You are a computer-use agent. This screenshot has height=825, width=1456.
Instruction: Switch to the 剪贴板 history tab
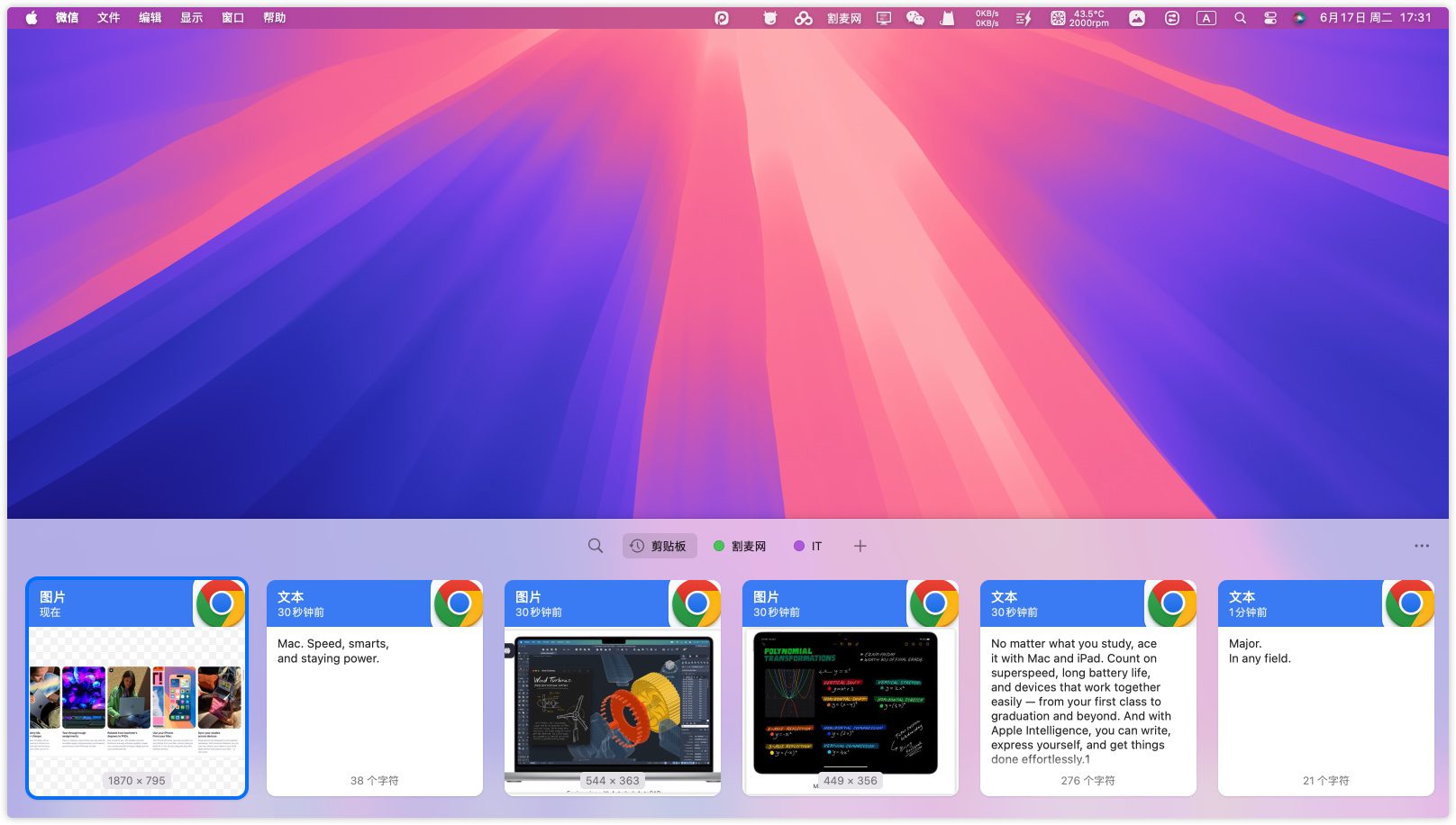coord(660,546)
